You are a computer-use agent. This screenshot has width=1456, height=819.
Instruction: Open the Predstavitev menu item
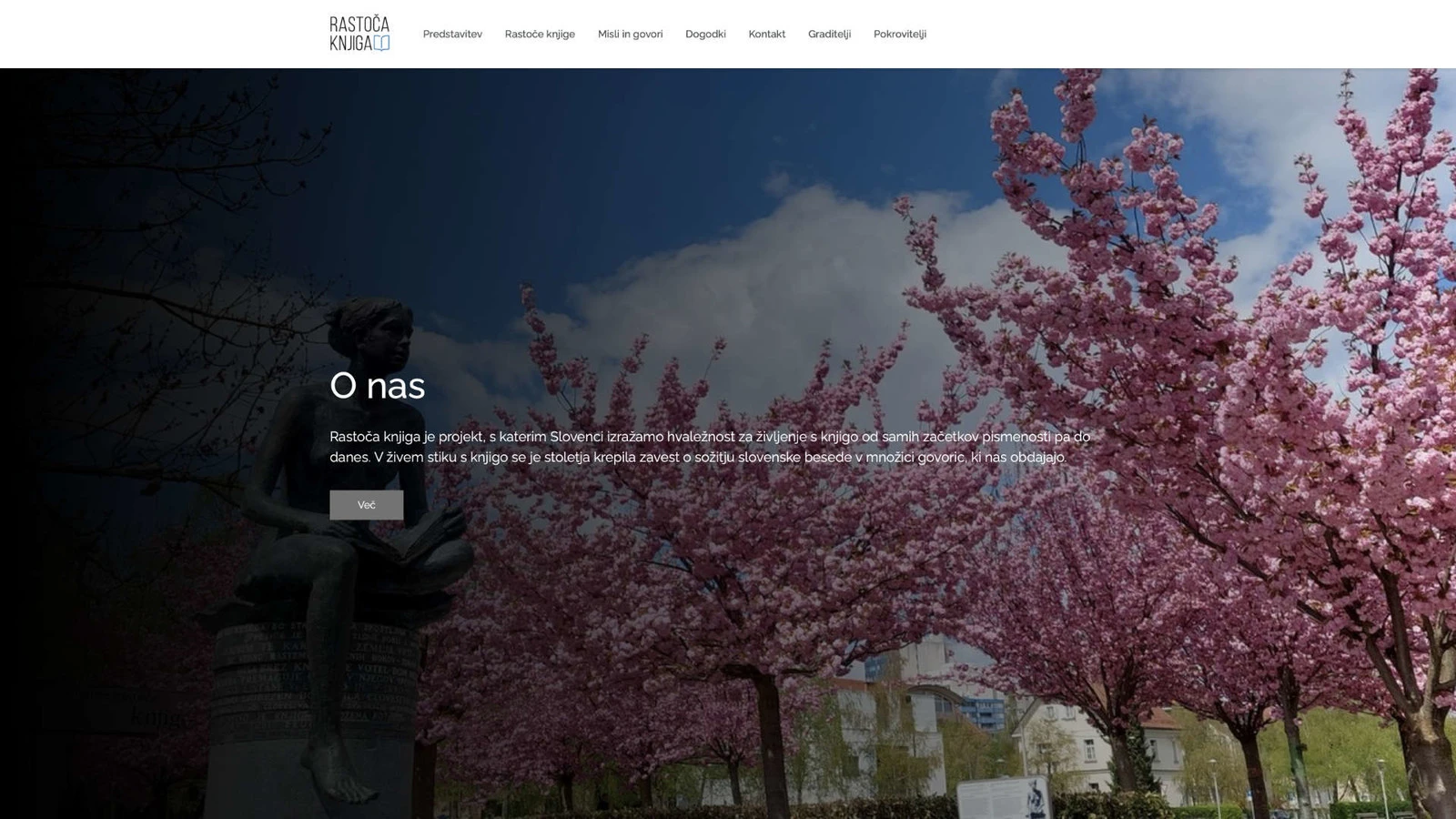tap(452, 35)
